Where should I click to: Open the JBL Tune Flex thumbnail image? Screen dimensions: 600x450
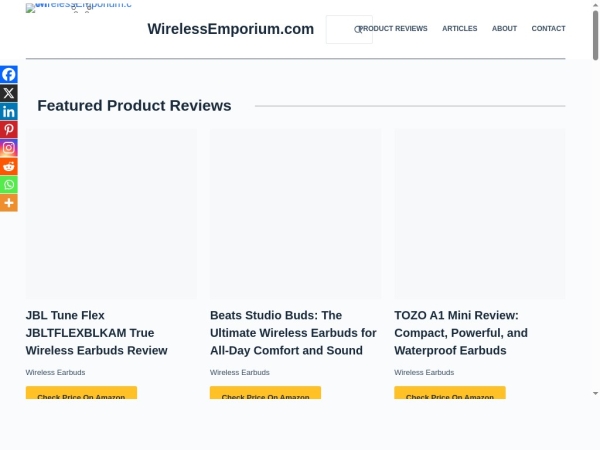point(111,214)
